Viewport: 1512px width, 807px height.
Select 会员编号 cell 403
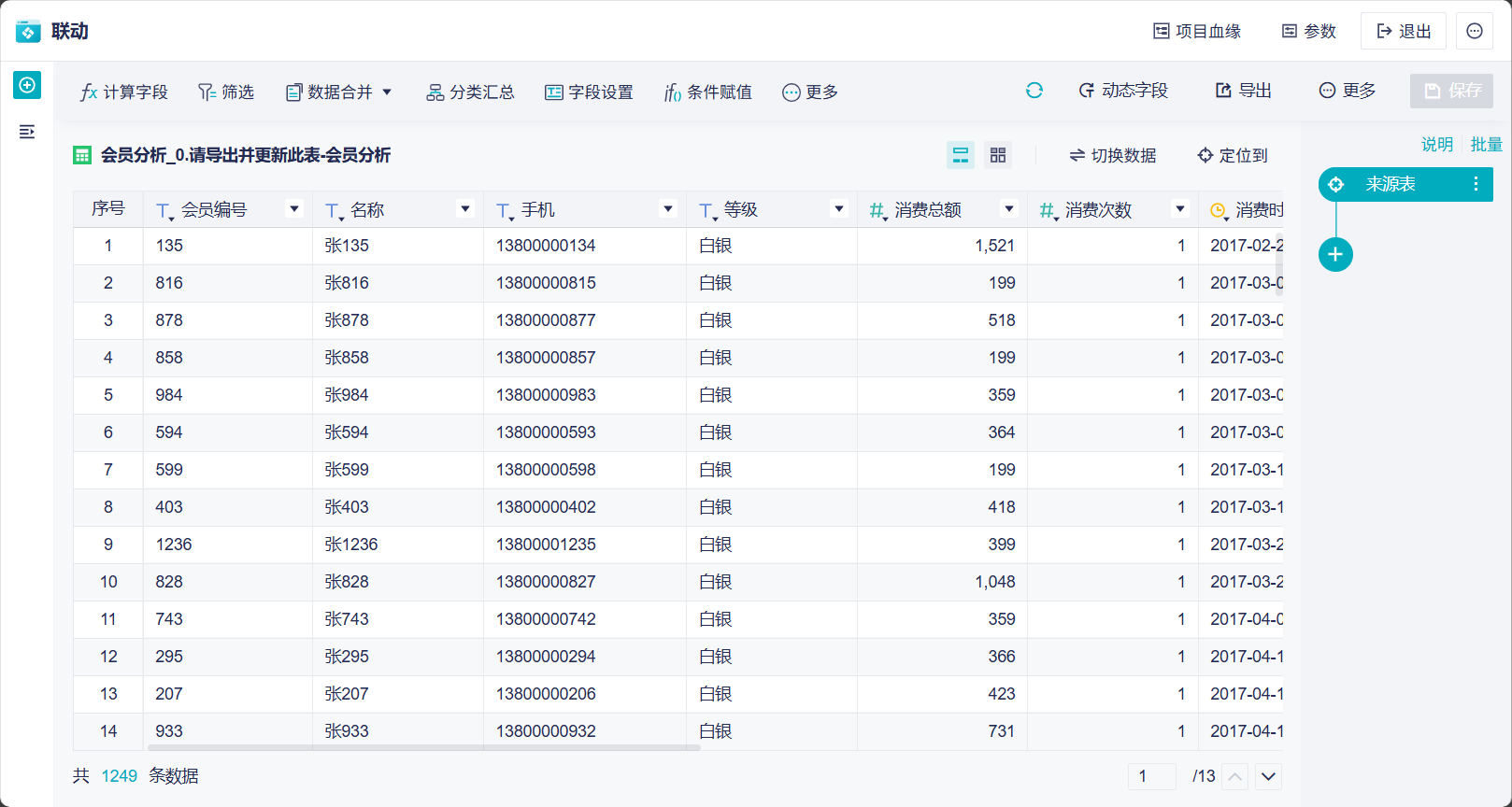(228, 507)
